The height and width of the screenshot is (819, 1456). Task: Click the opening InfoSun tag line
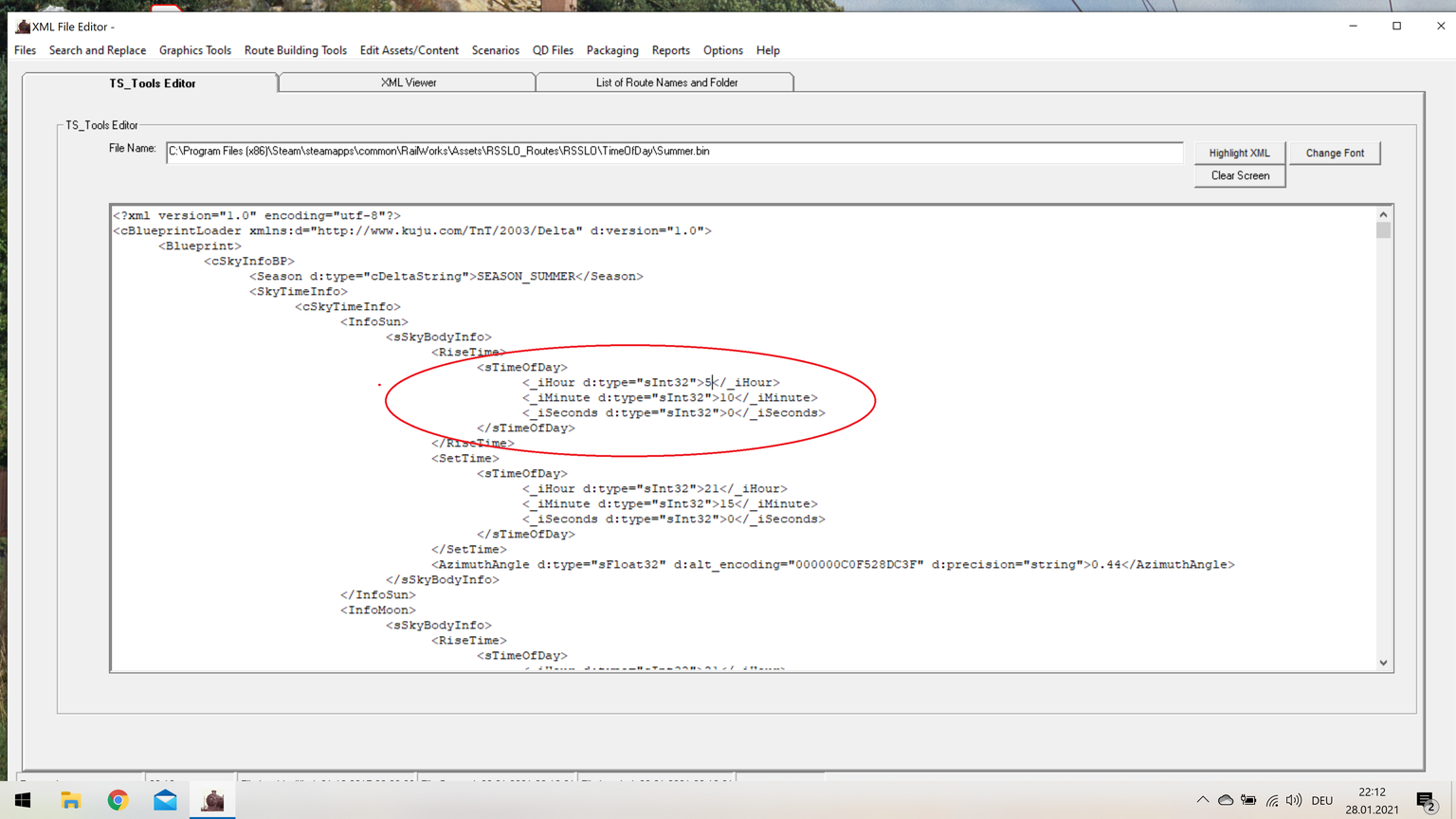point(374,322)
